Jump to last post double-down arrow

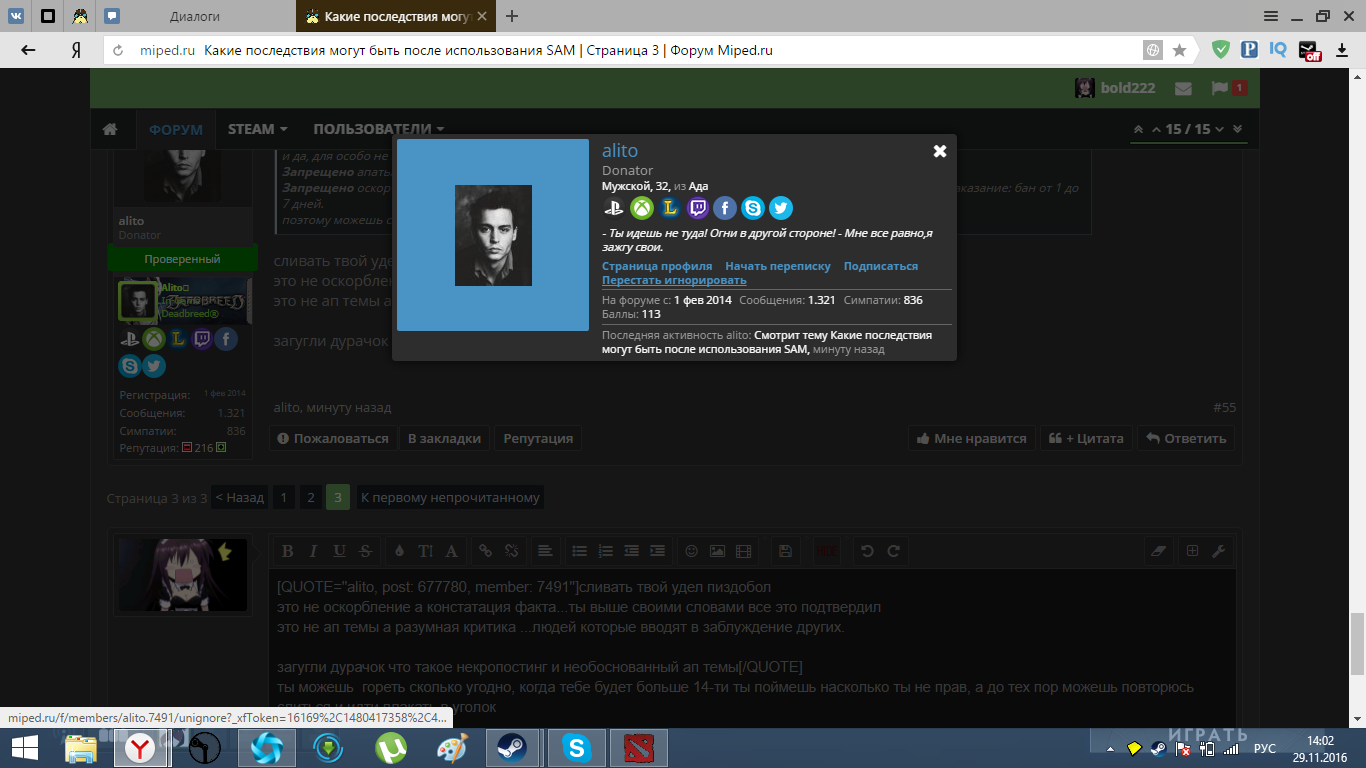tap(1238, 129)
